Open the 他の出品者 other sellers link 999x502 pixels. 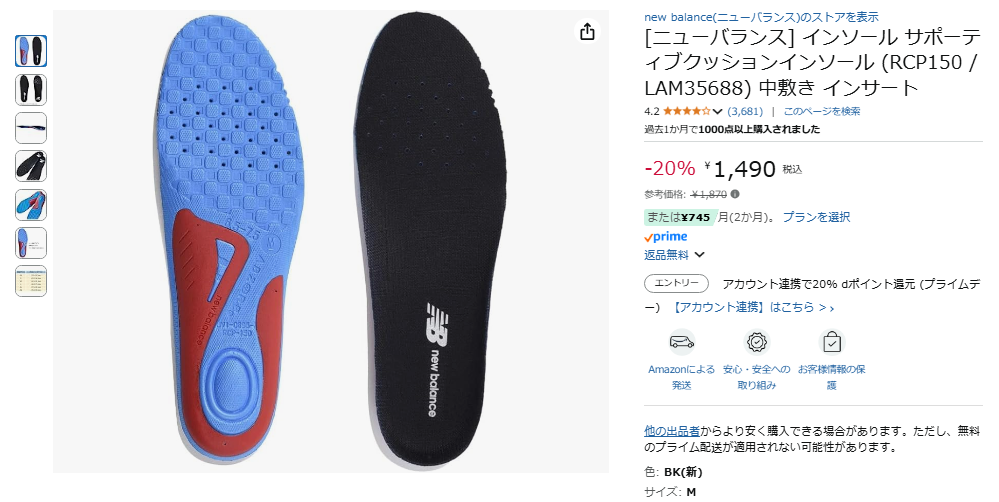(x=672, y=431)
